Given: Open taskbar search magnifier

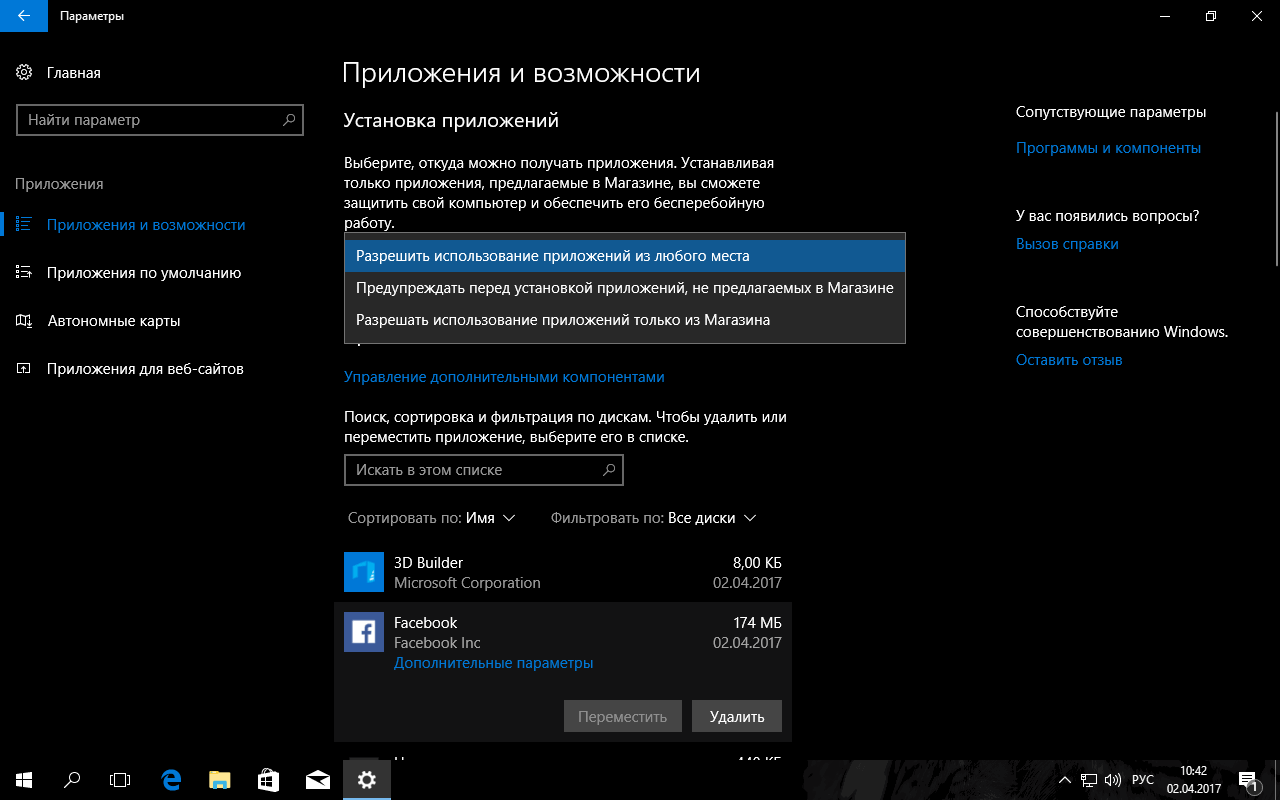Looking at the screenshot, I should click(72, 780).
